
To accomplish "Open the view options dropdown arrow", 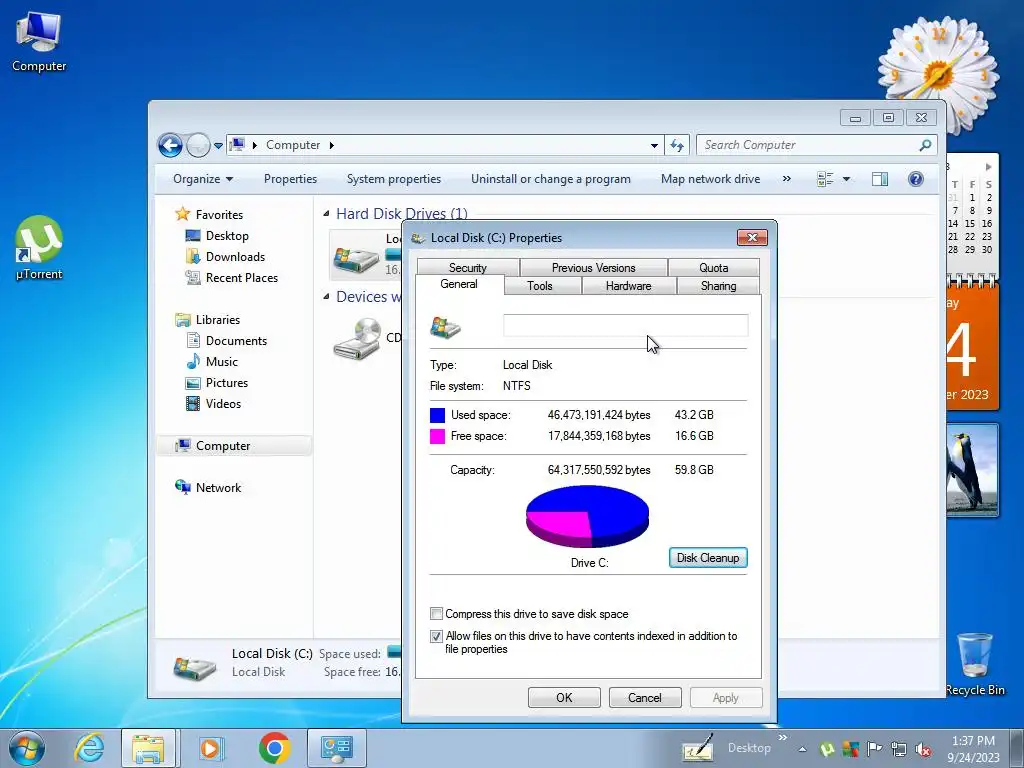I will click(x=846, y=179).
